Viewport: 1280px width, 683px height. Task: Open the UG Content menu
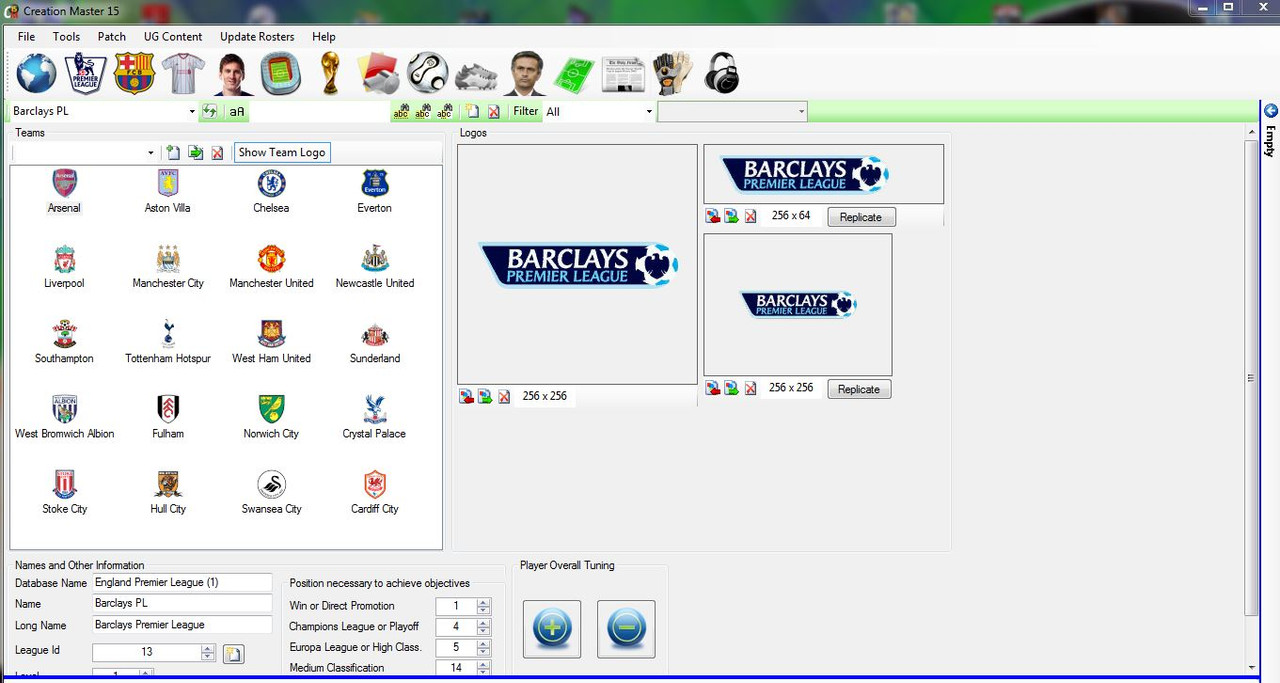pyautogui.click(x=173, y=36)
